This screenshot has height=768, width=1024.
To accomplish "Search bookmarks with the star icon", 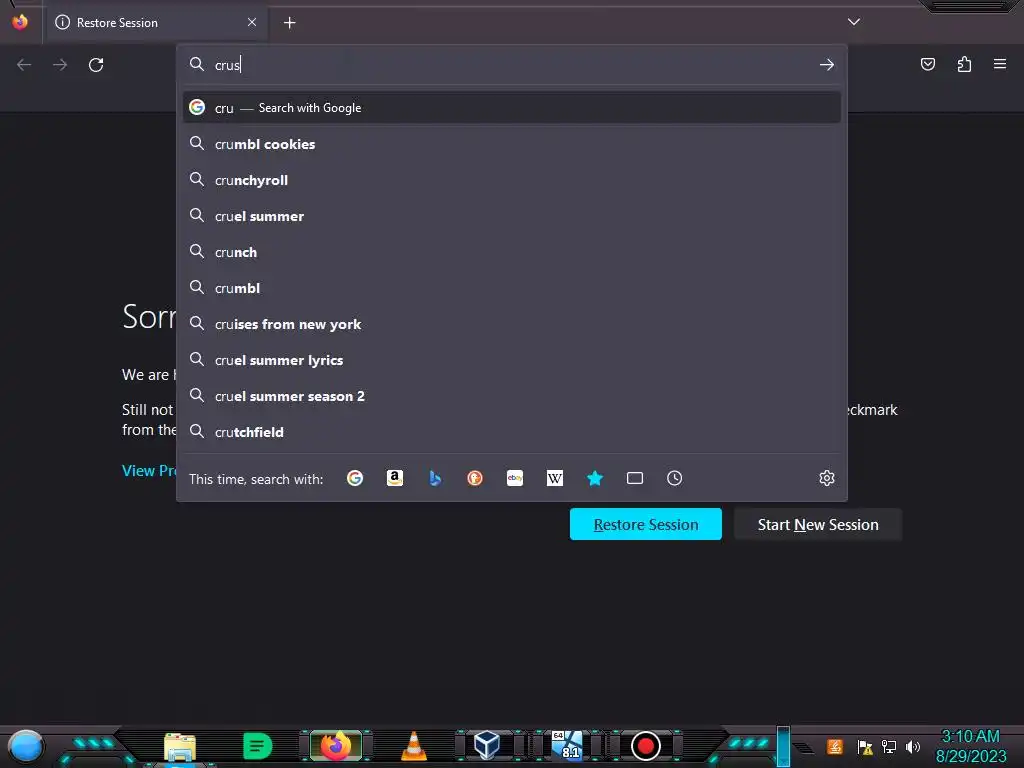I will [x=594, y=478].
